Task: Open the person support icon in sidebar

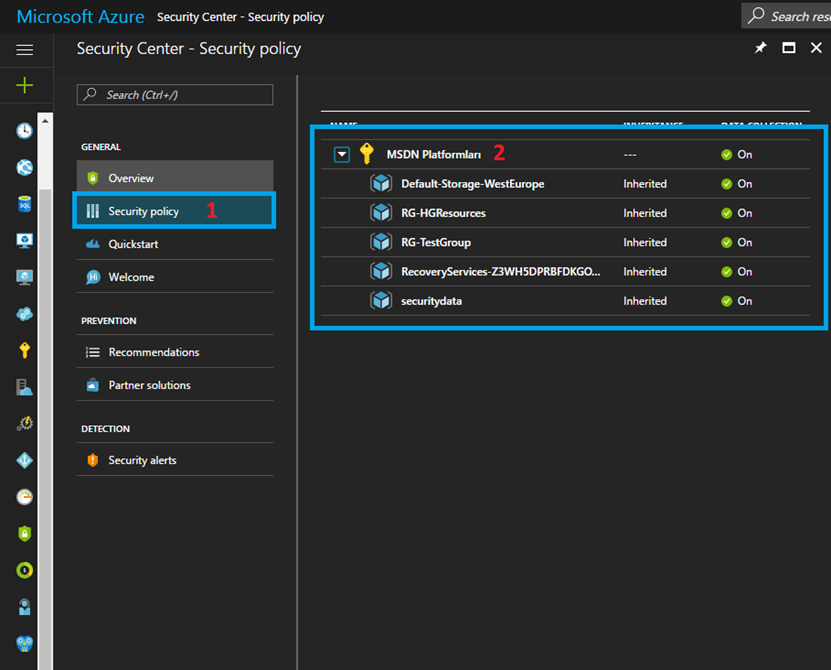Action: click(x=24, y=607)
